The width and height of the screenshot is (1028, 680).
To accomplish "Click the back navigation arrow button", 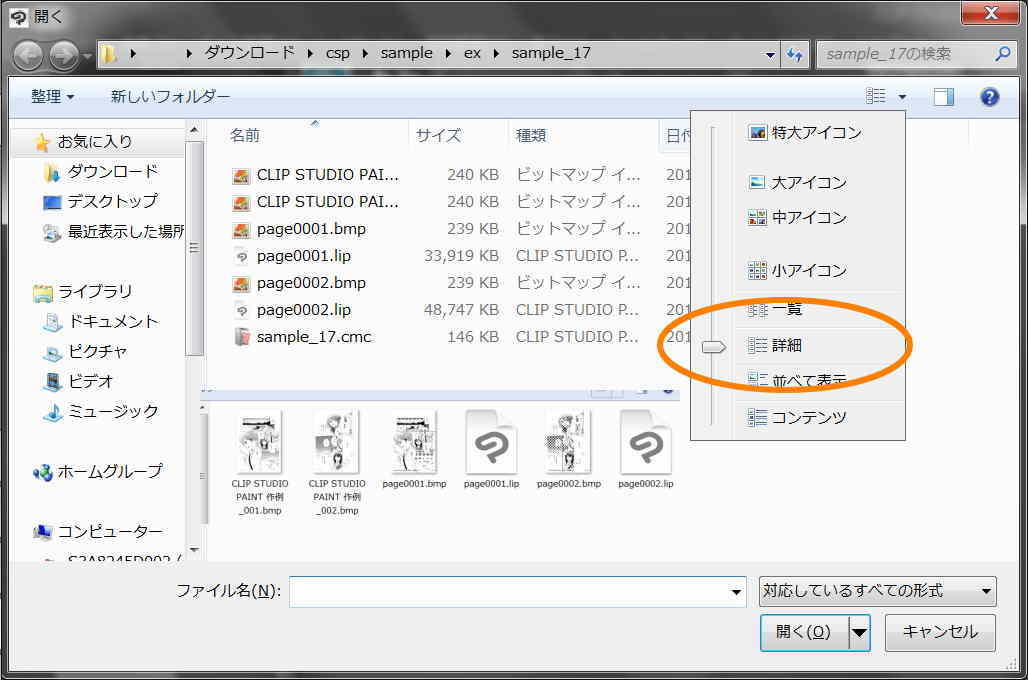I will coord(28,54).
